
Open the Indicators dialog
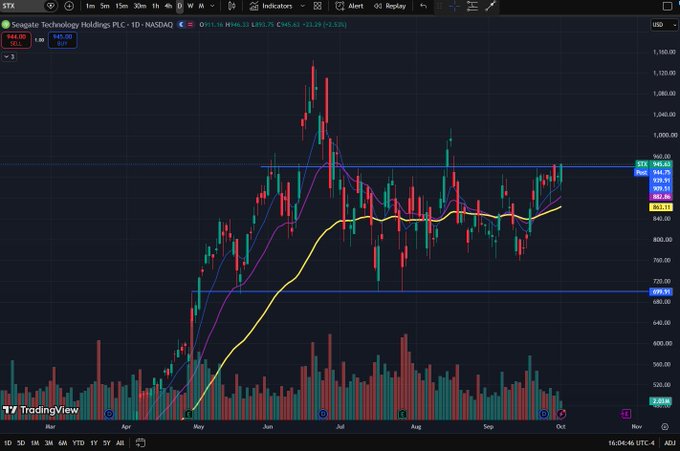[x=271, y=6]
